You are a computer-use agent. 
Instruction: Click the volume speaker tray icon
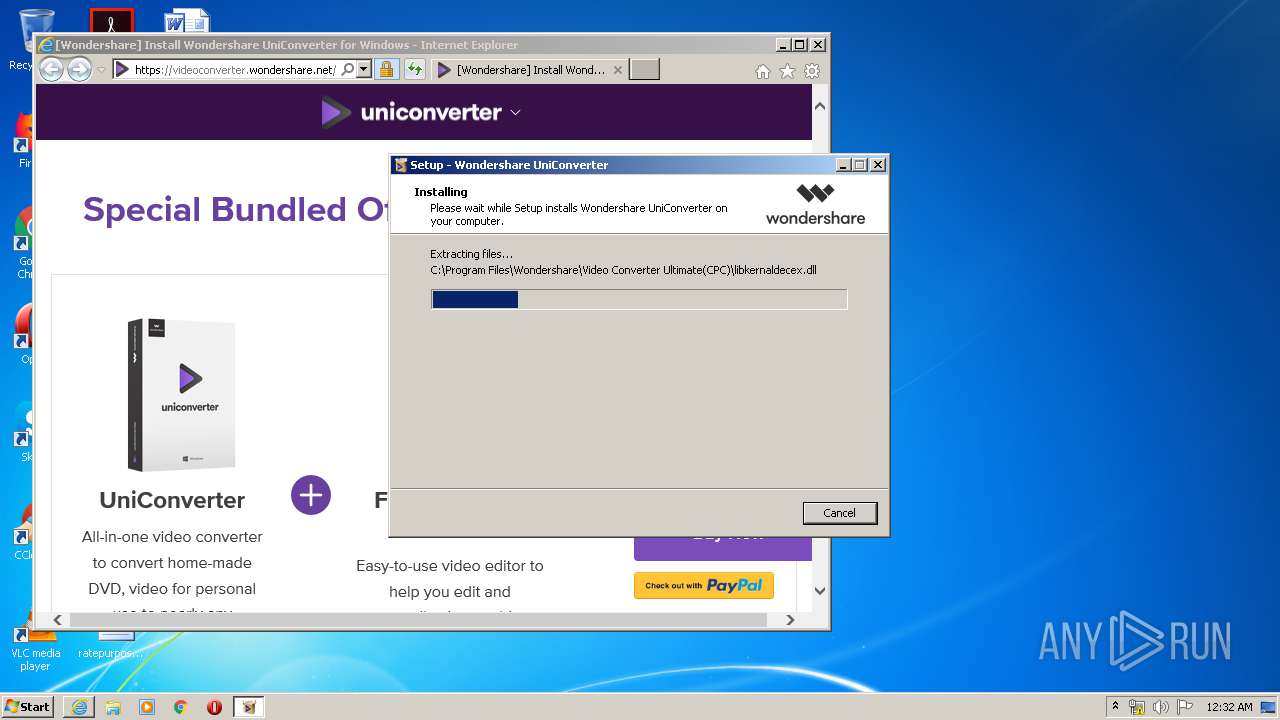coord(1161,707)
